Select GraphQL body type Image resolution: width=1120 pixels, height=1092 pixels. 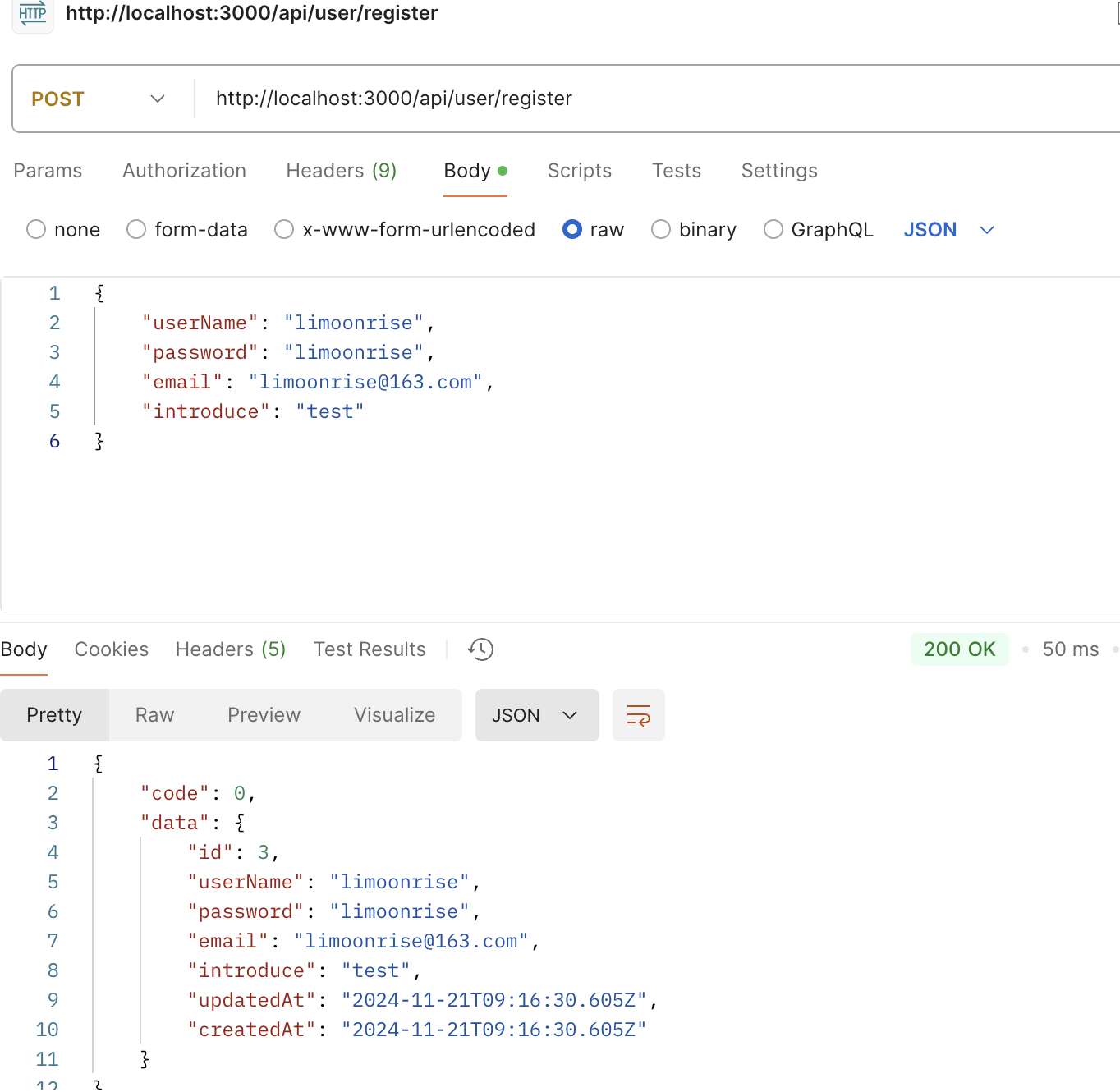coord(773,230)
